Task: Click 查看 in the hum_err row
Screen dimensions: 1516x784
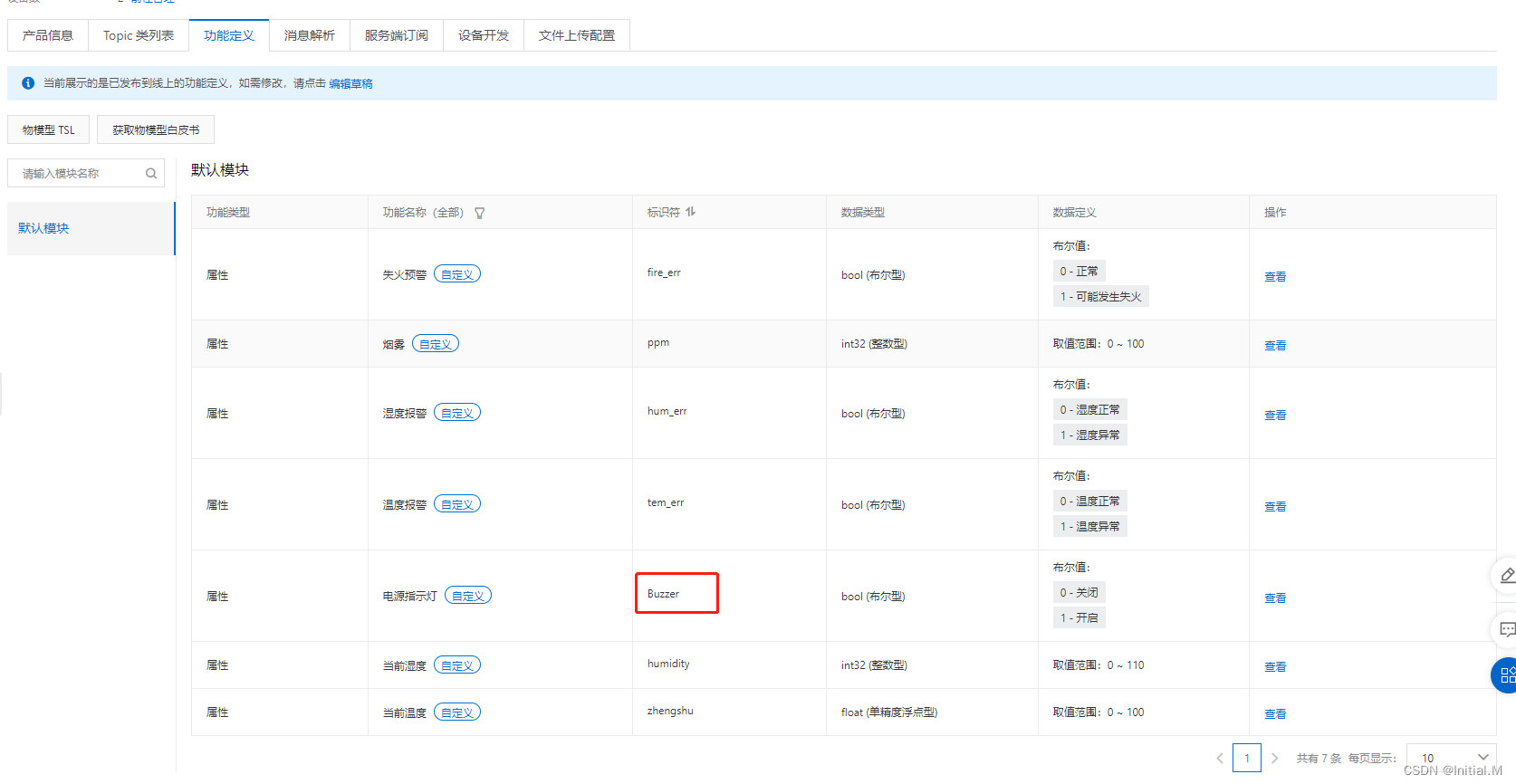Action: pyautogui.click(x=1275, y=416)
